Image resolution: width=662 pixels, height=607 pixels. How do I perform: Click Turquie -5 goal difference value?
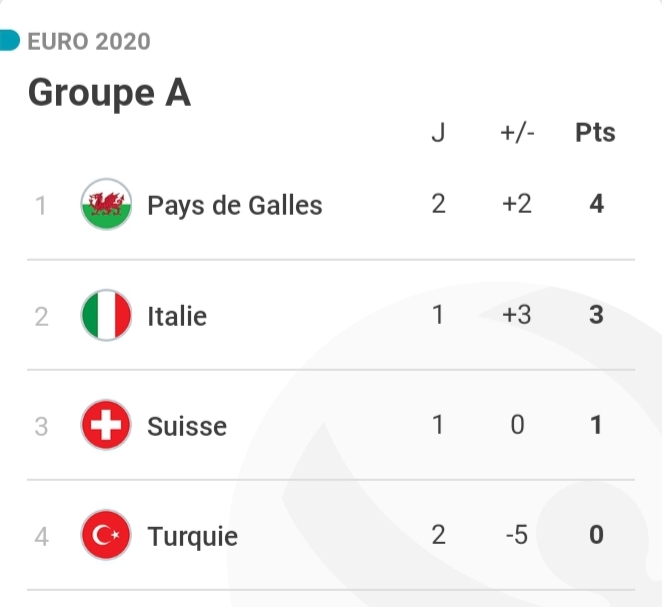point(517,536)
